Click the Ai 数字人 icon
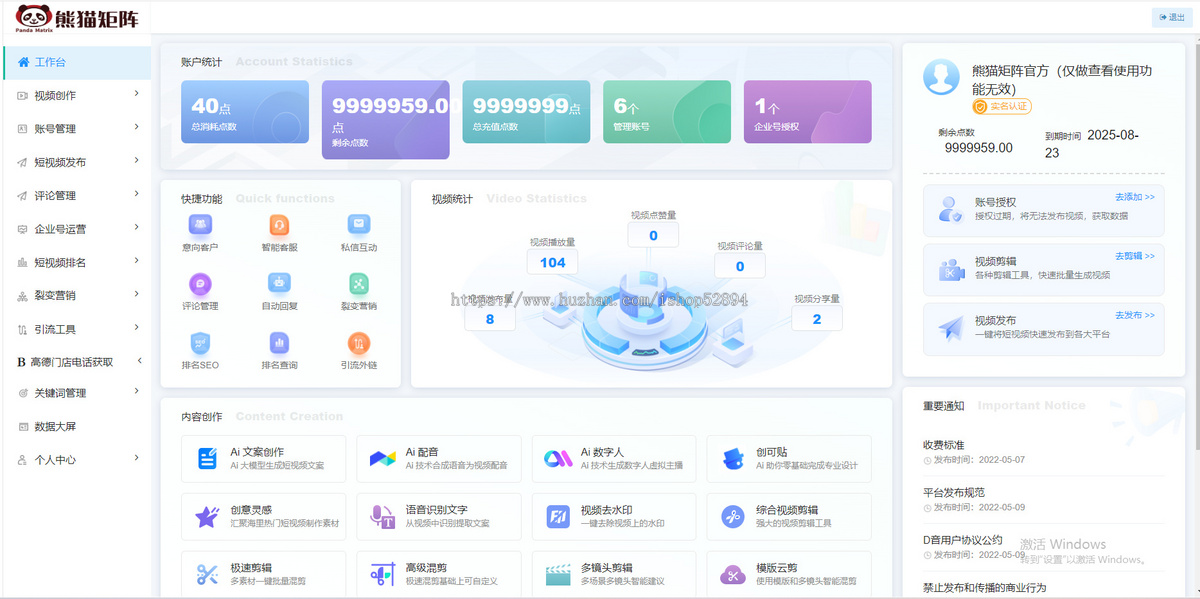 pyautogui.click(x=558, y=459)
